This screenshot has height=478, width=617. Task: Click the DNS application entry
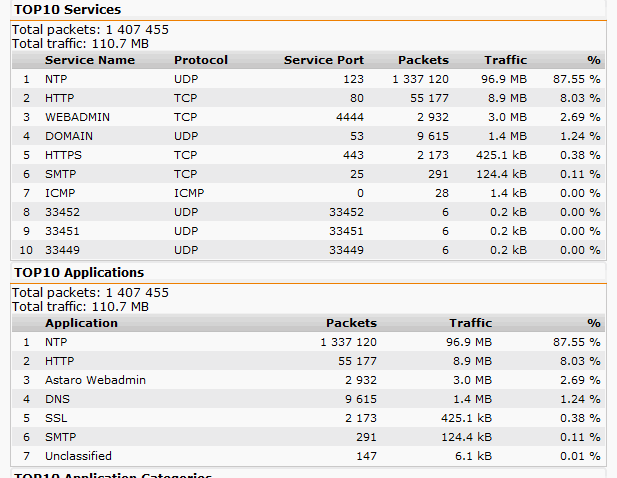pyautogui.click(x=57, y=399)
